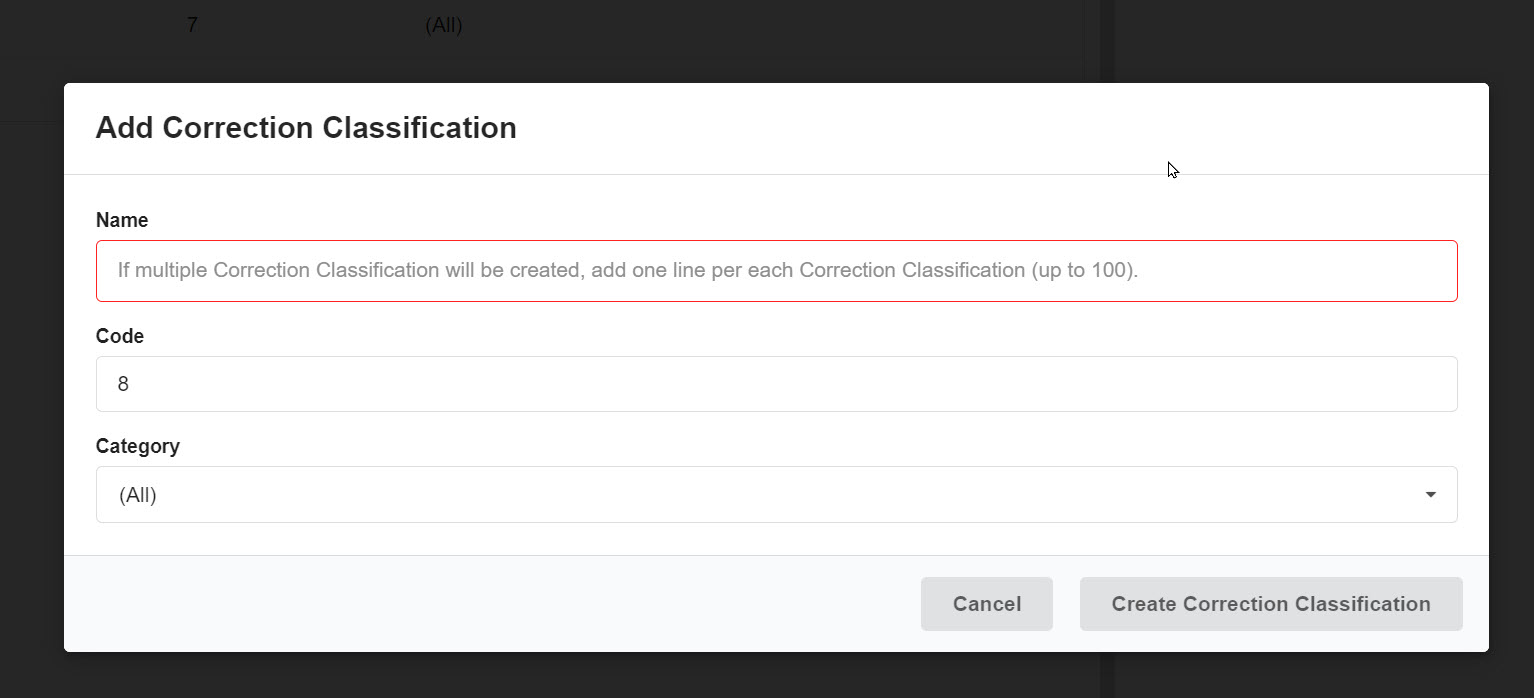Click the red-outlined Name input field

point(776,271)
